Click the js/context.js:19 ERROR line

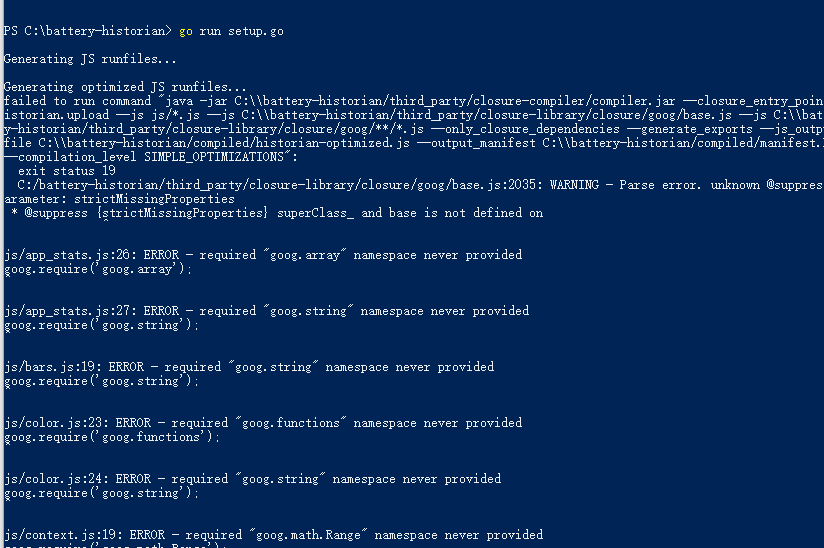click(273, 535)
